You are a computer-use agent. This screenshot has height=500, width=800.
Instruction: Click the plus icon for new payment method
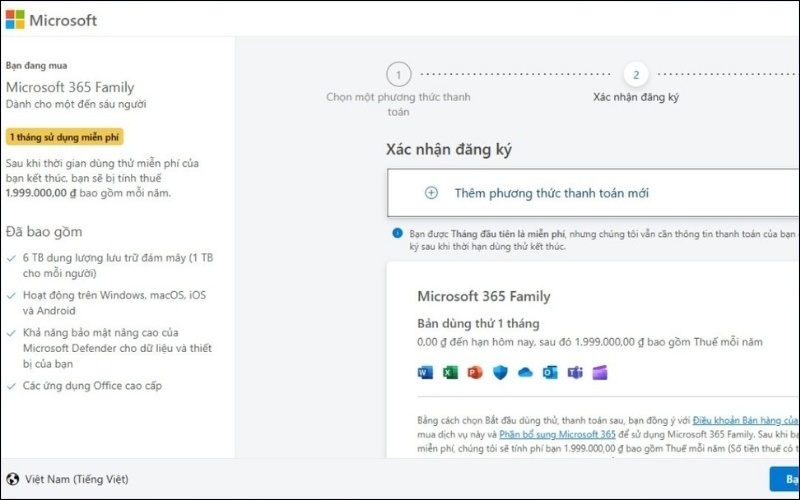[431, 193]
